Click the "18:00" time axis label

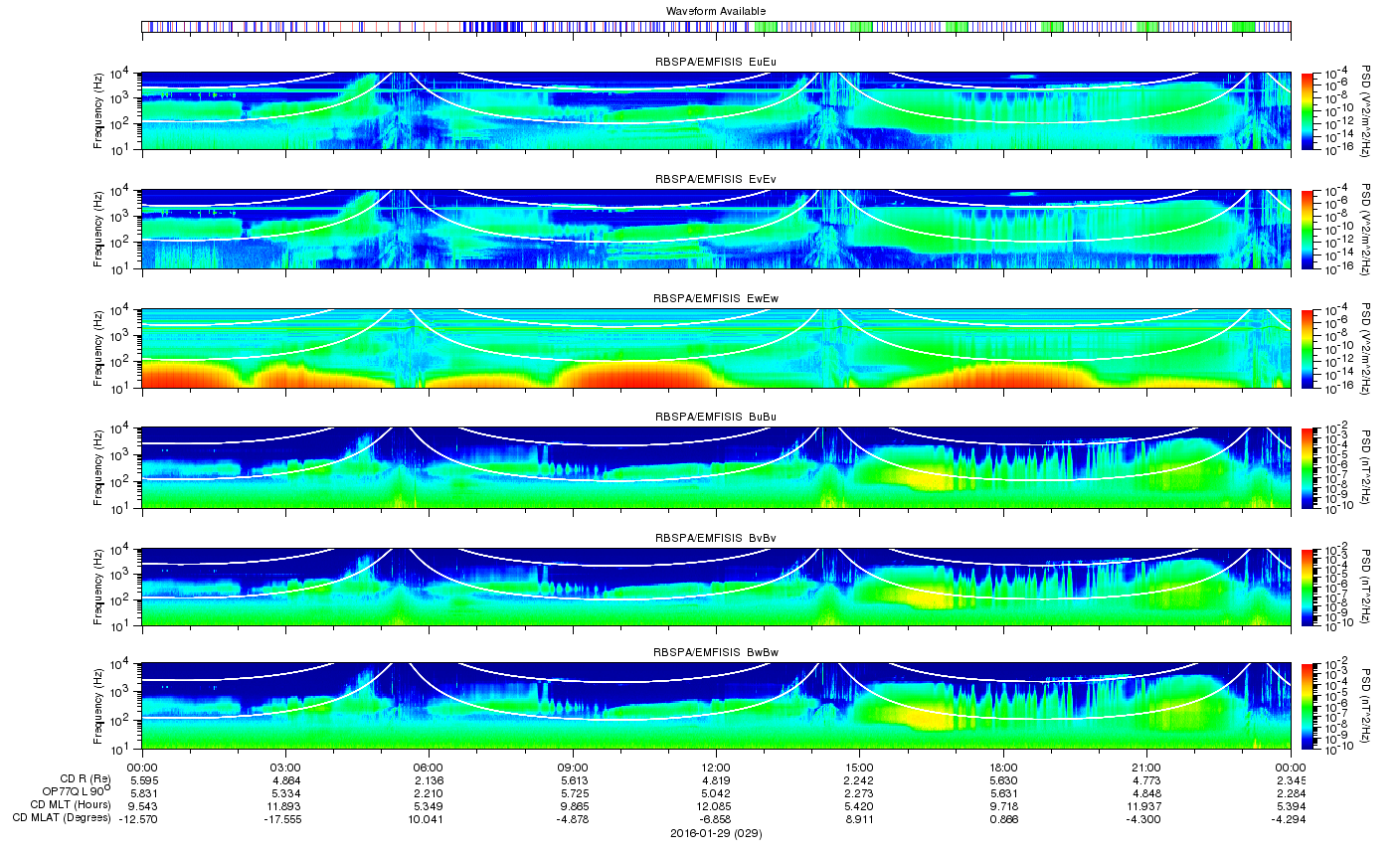tap(1003, 768)
